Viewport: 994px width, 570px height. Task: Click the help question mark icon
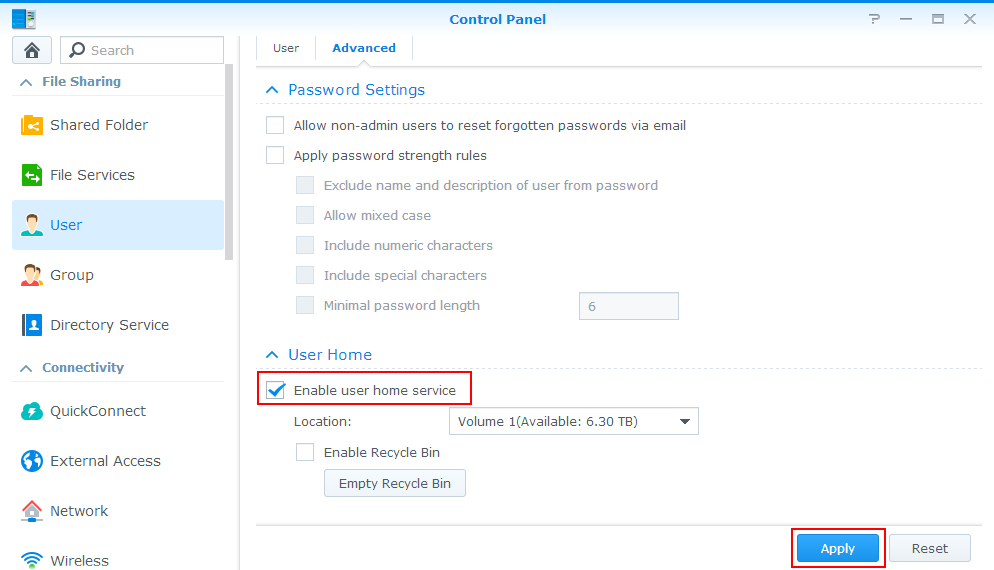[874, 19]
